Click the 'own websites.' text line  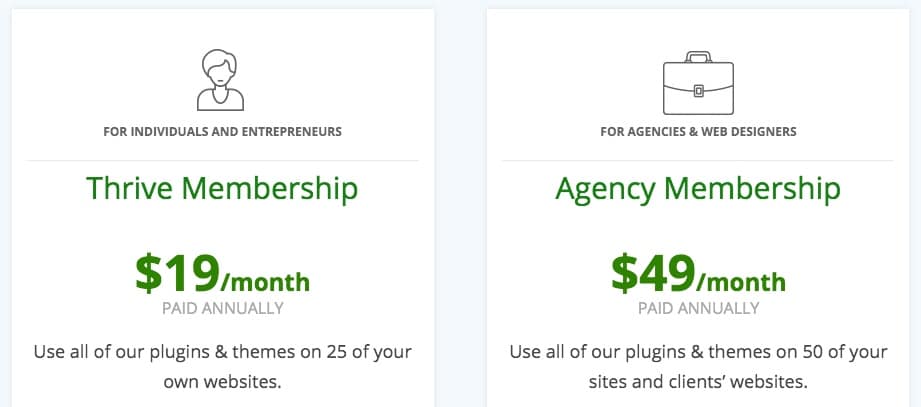[222, 381]
